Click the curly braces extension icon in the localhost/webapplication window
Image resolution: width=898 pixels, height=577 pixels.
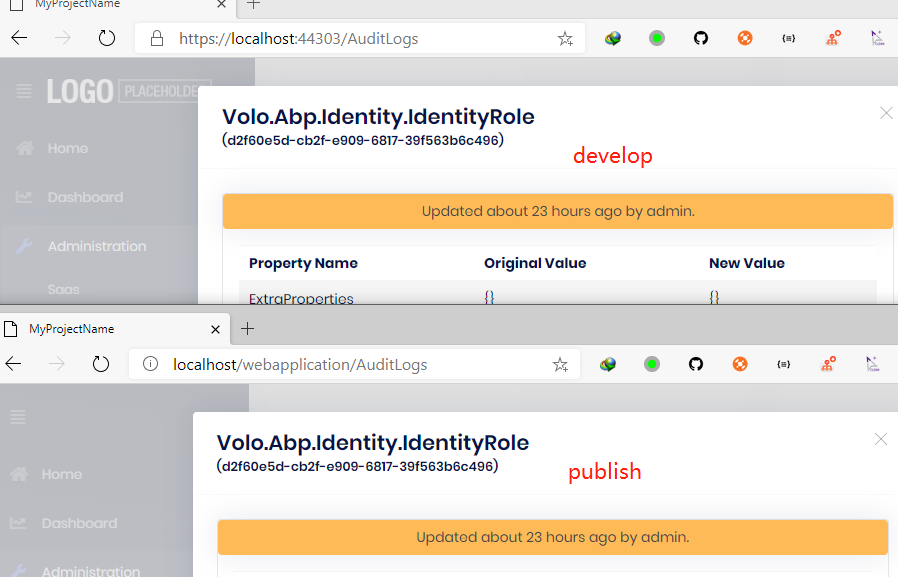coord(783,364)
